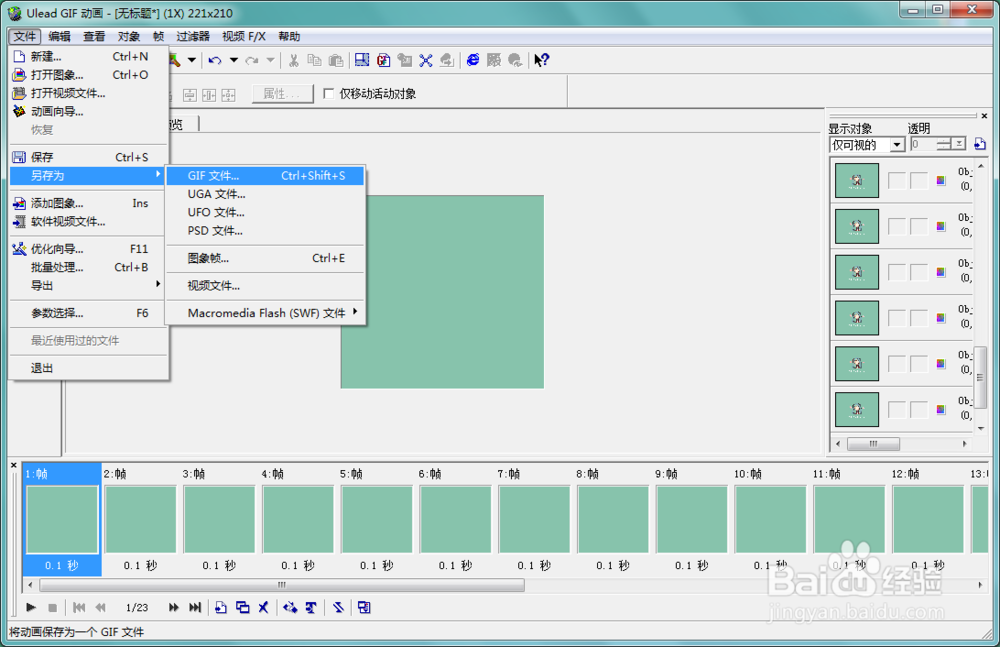Select 打开图象... from file menu
Screen dimensions: 1000x647
pyautogui.click(x=89, y=75)
